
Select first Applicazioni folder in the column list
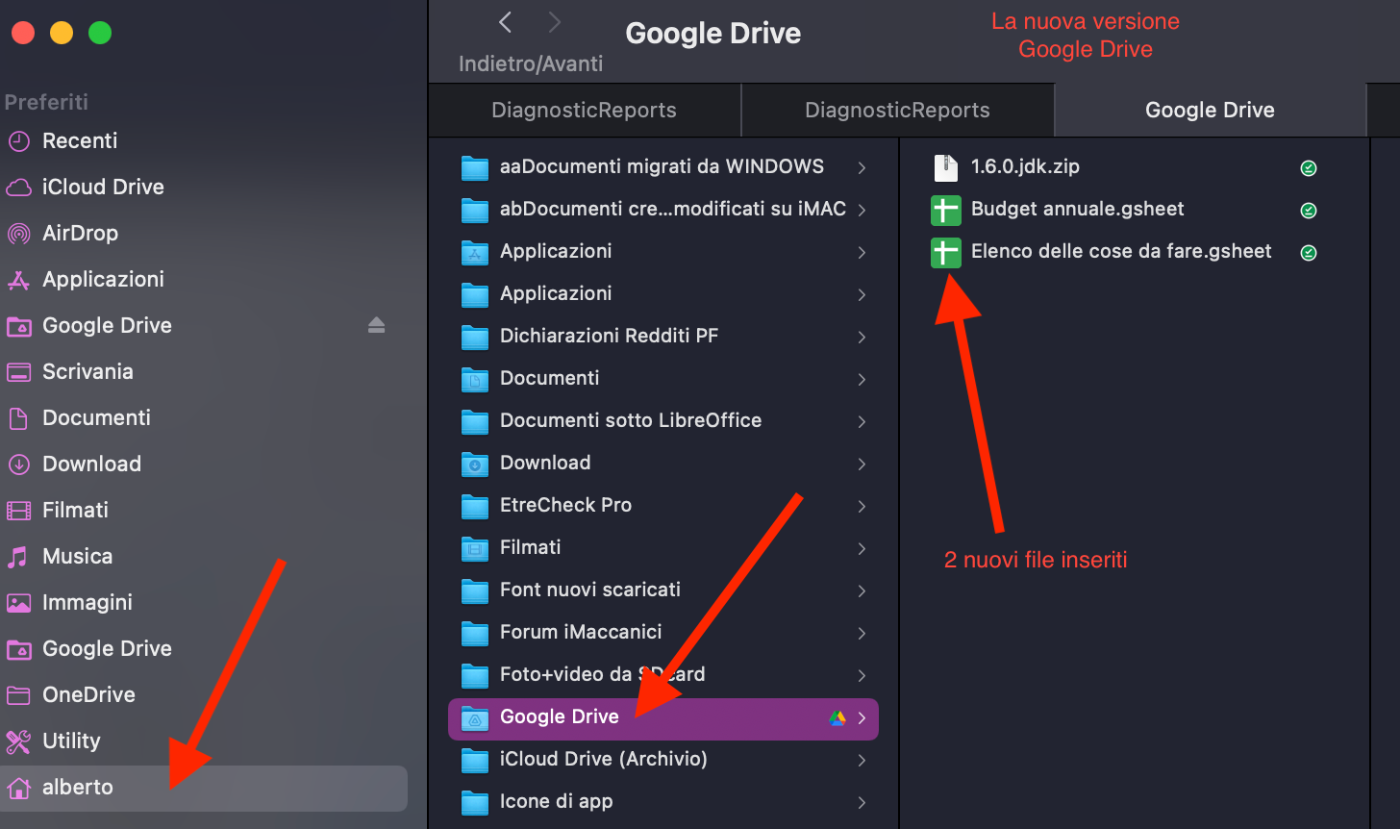663,252
